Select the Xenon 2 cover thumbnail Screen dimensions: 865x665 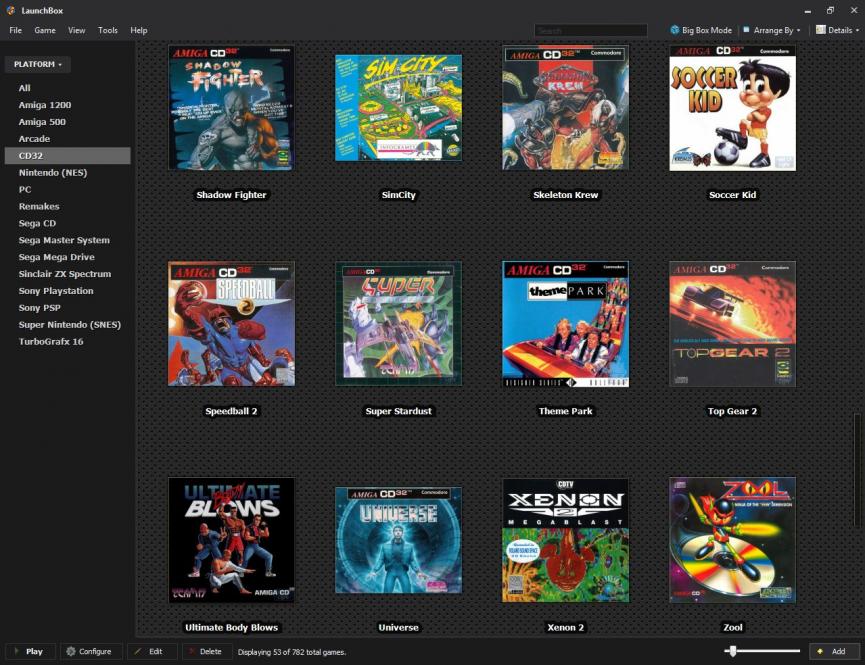click(566, 540)
